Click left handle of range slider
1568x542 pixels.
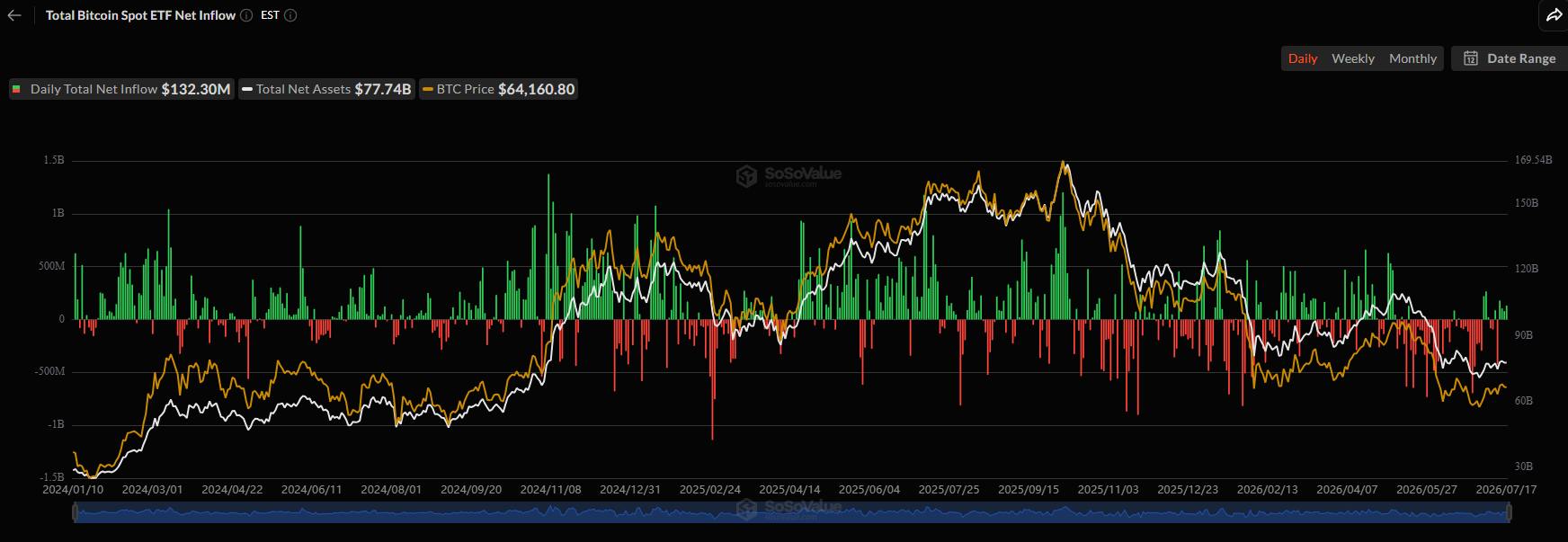tap(76, 513)
